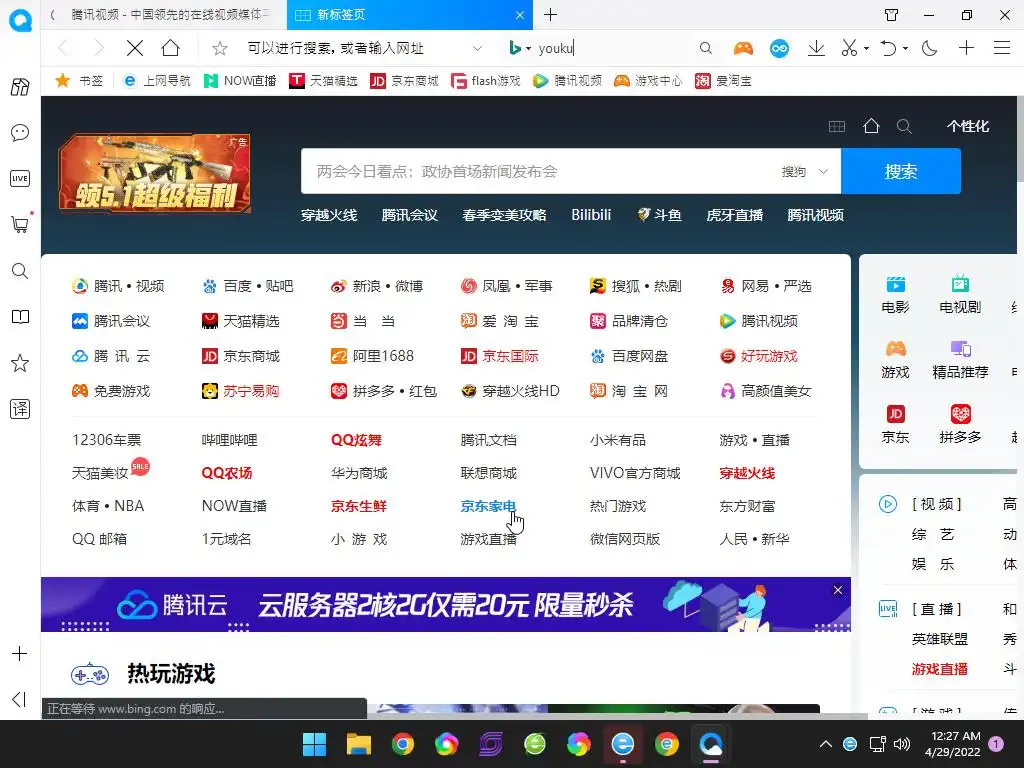
Task: Open 百度 · 贴吧 site link
Action: pyautogui.click(x=248, y=286)
